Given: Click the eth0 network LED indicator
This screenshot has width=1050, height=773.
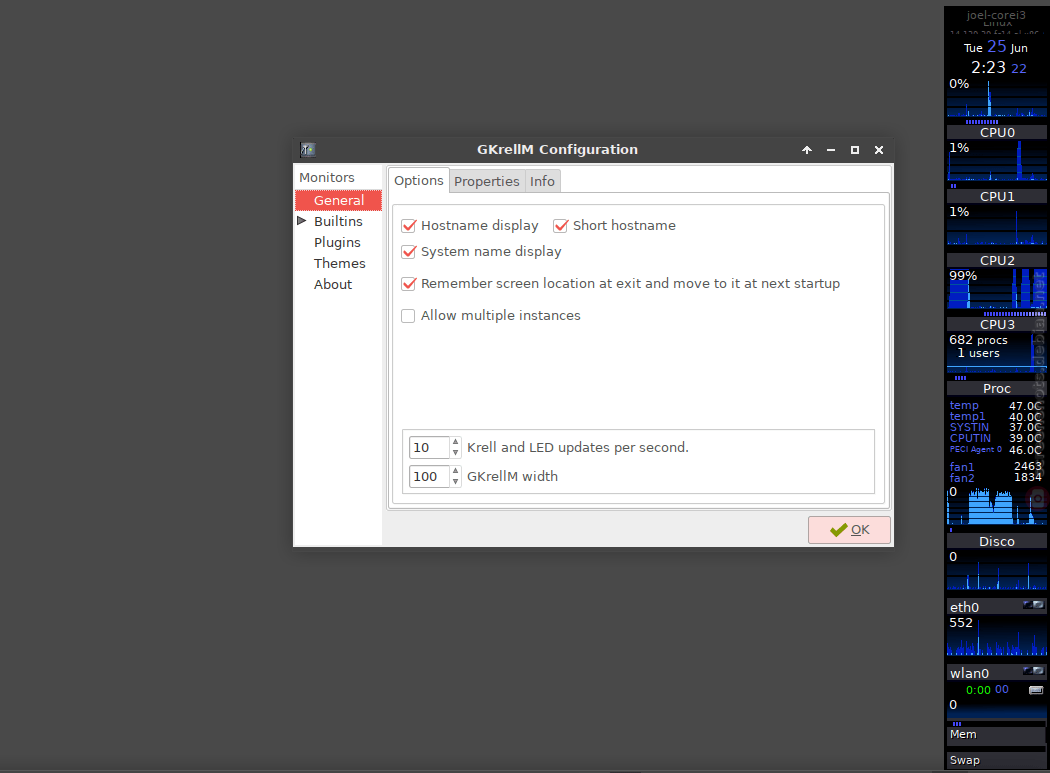Looking at the screenshot, I should [1033, 605].
